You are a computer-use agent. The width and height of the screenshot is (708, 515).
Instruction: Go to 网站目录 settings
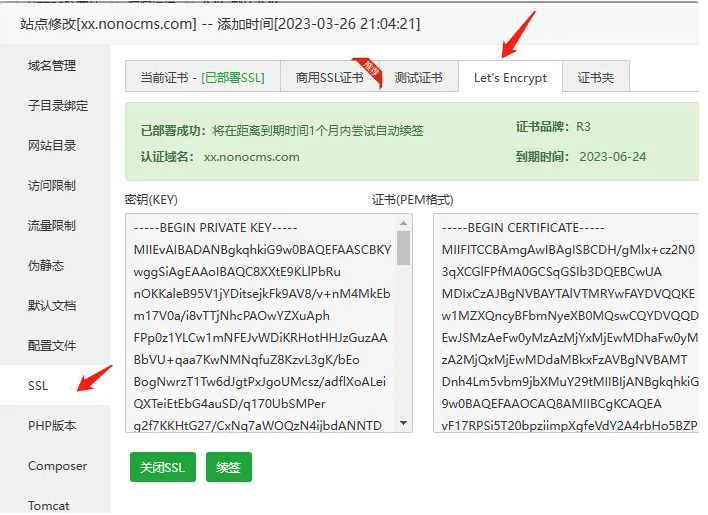click(x=52, y=146)
